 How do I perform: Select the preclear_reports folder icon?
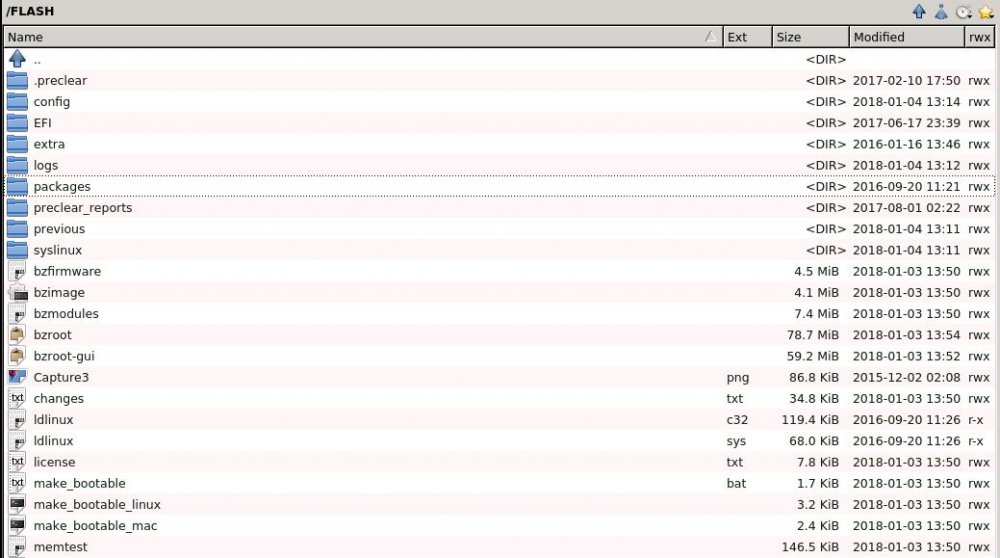coord(17,207)
